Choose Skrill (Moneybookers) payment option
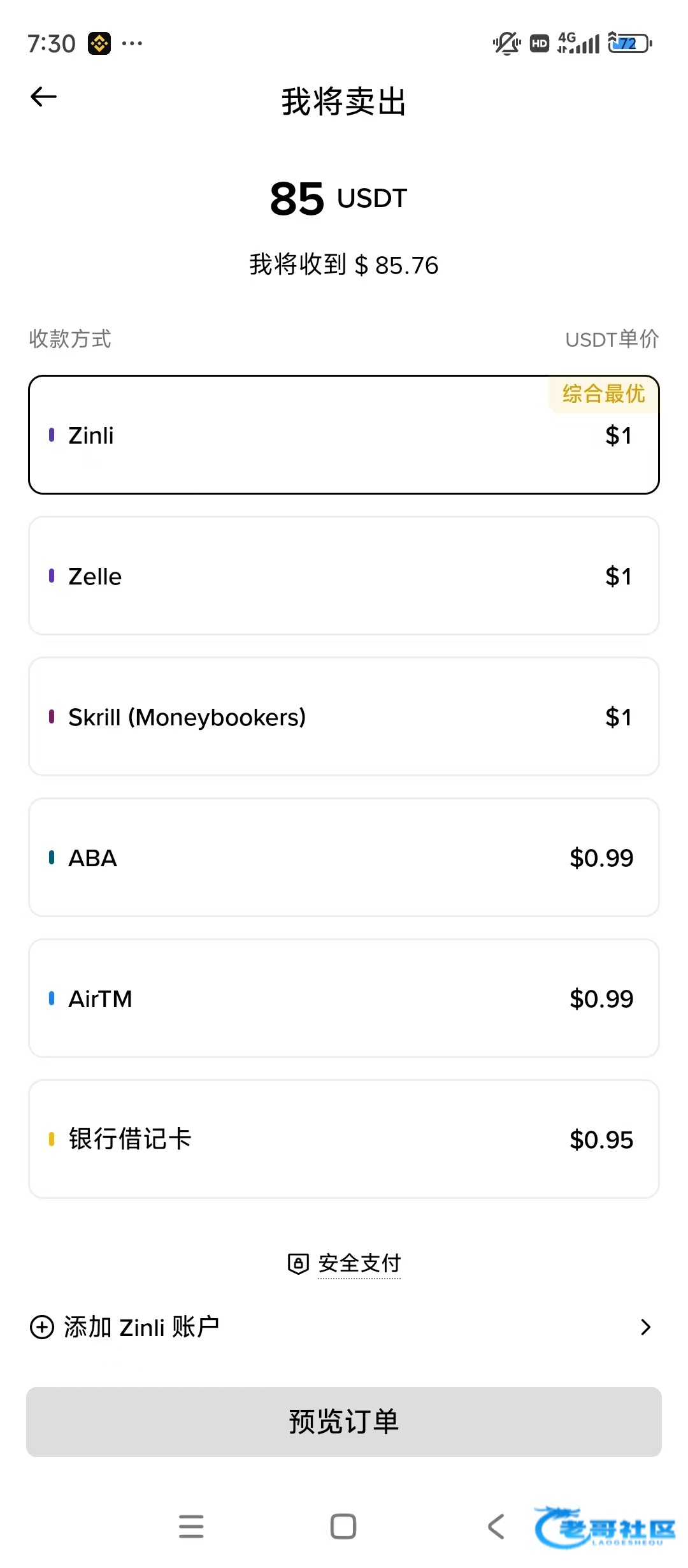This screenshot has width=688, height=1568. 344,717
